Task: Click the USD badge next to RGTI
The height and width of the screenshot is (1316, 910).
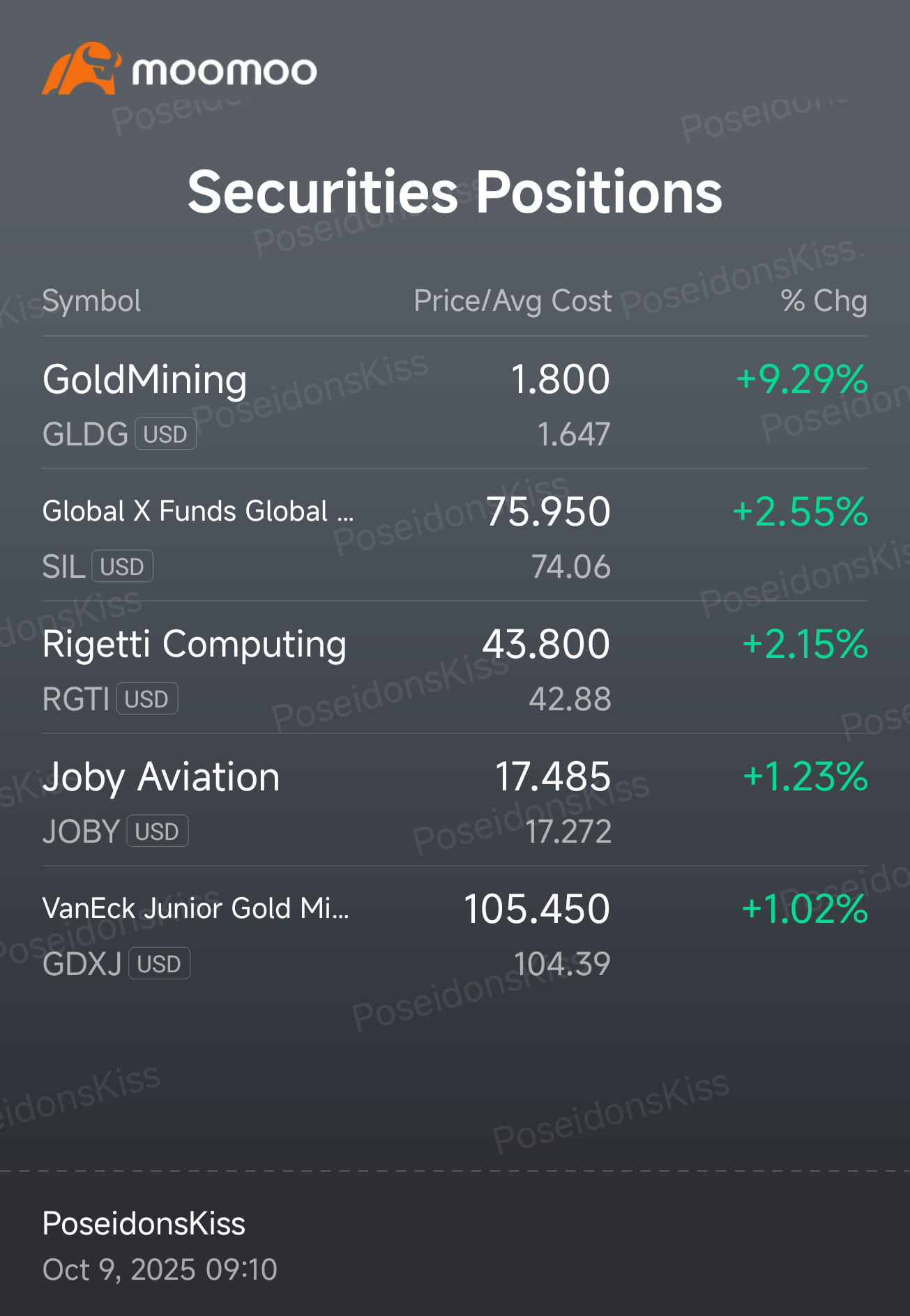Action: (x=146, y=699)
